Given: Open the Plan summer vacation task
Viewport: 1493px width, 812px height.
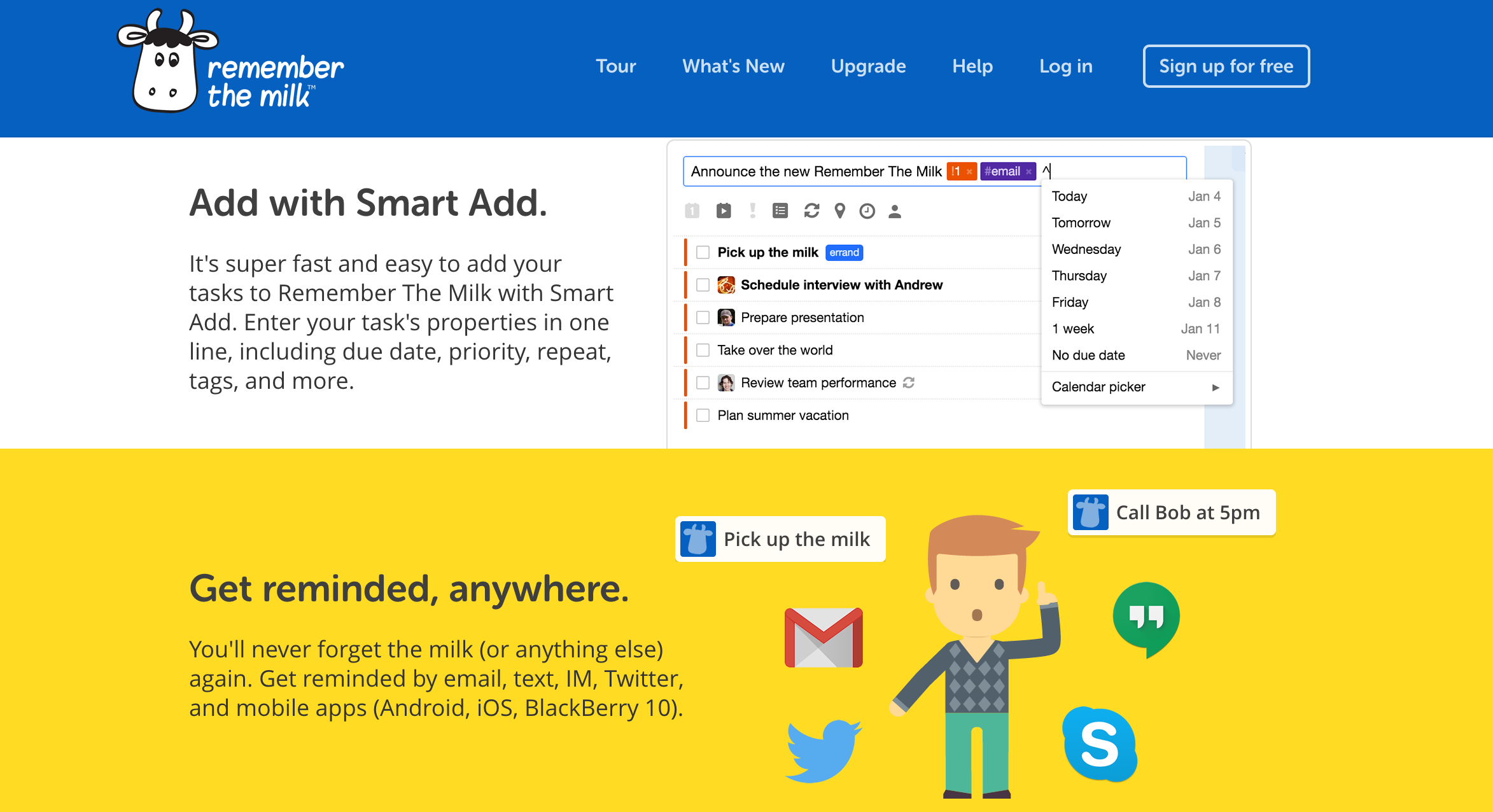Looking at the screenshot, I should pos(783,416).
